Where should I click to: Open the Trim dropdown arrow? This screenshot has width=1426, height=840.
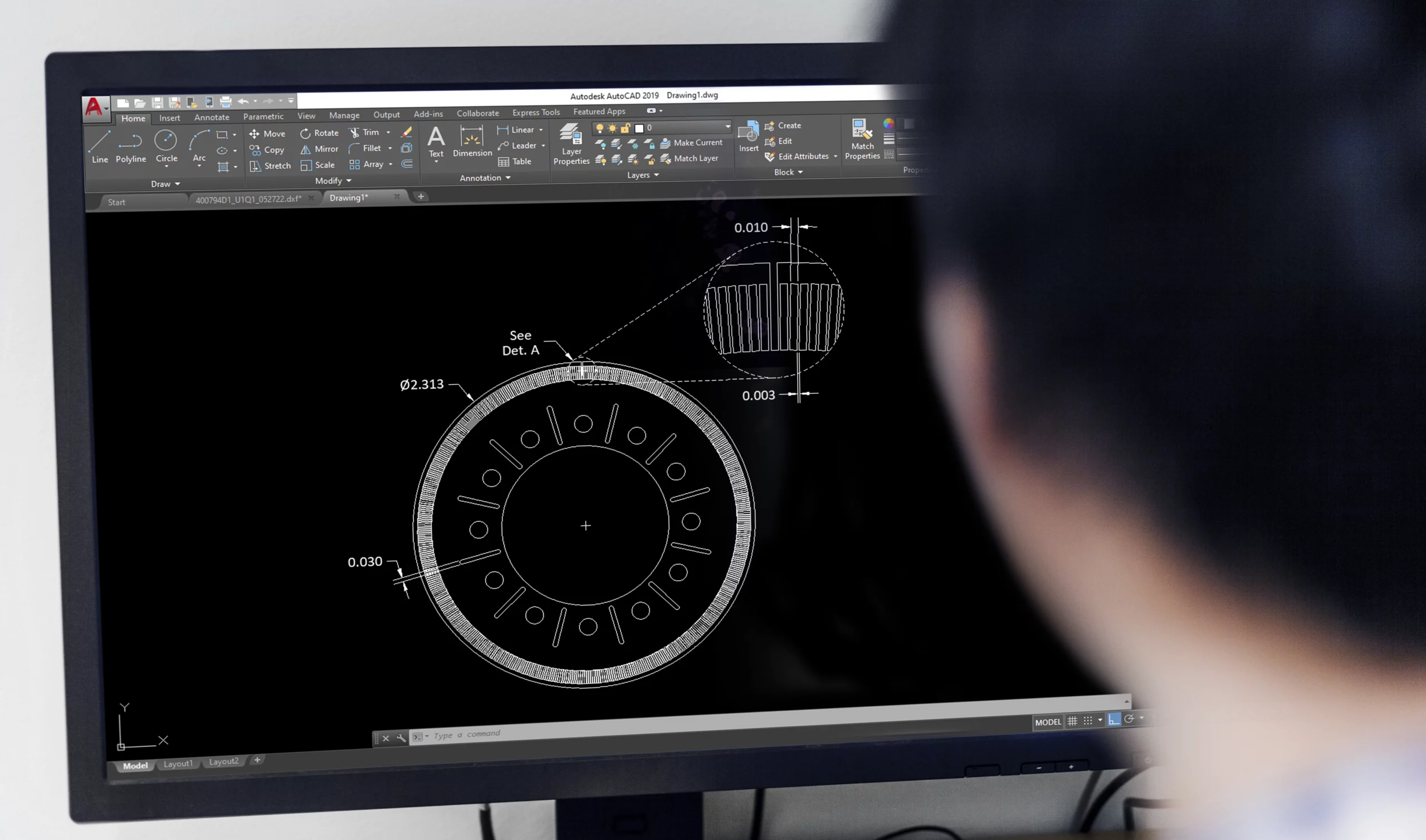[388, 132]
